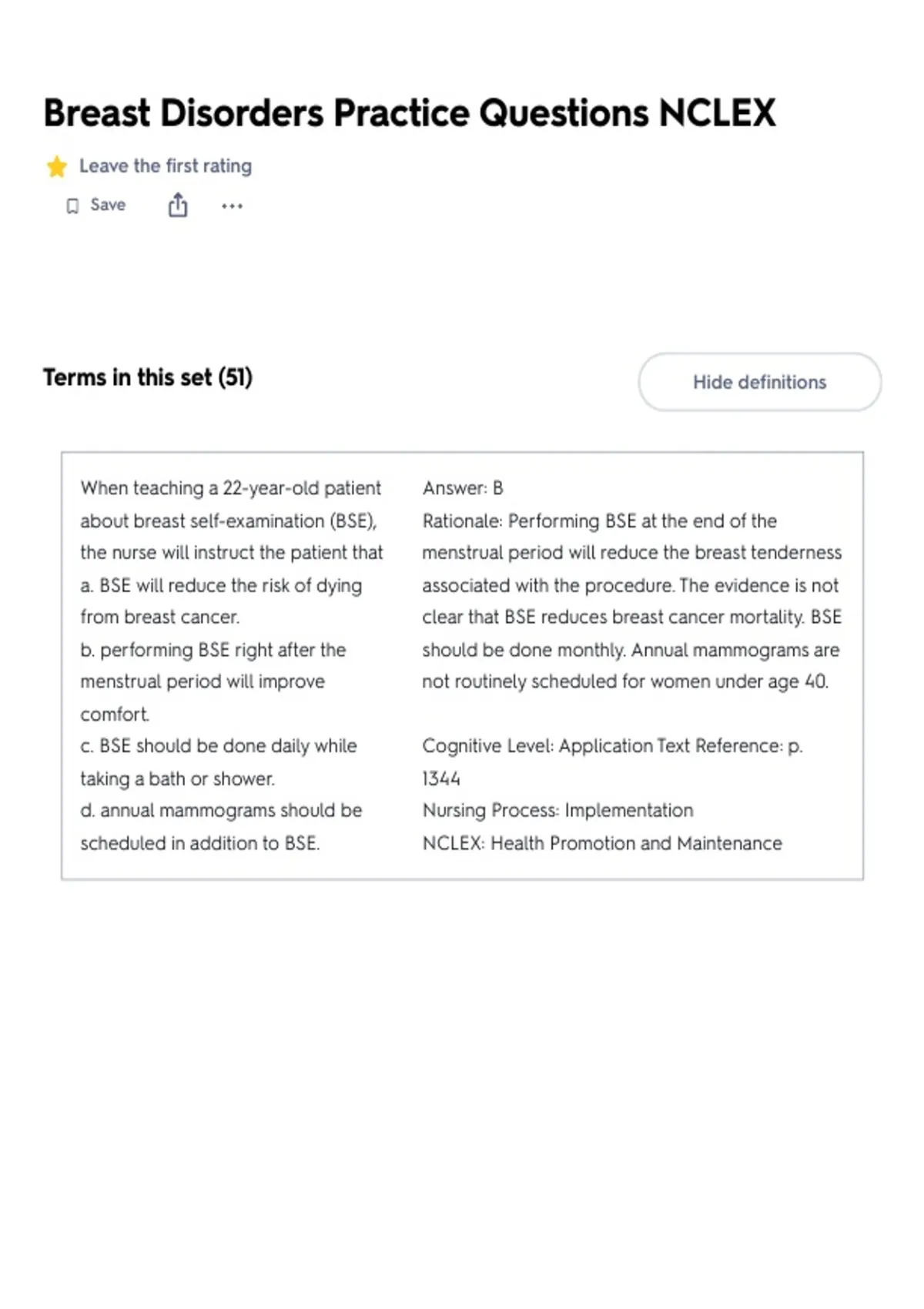Screen dimensions: 924x1309
Task: Open the Leave the first rating link
Action: [166, 166]
